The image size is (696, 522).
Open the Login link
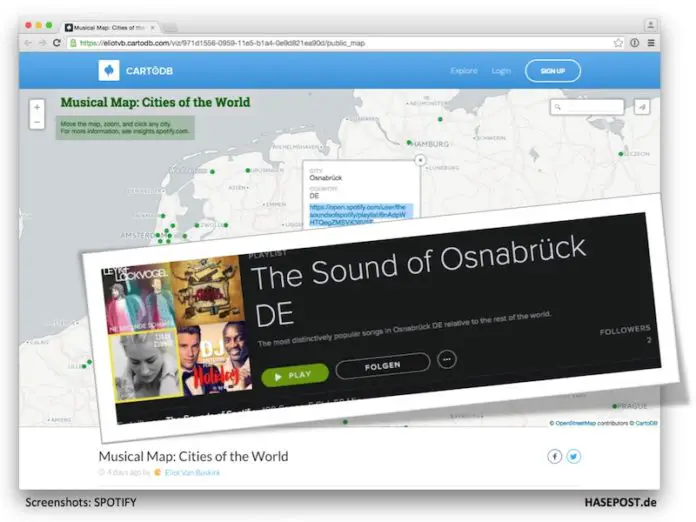click(x=501, y=71)
